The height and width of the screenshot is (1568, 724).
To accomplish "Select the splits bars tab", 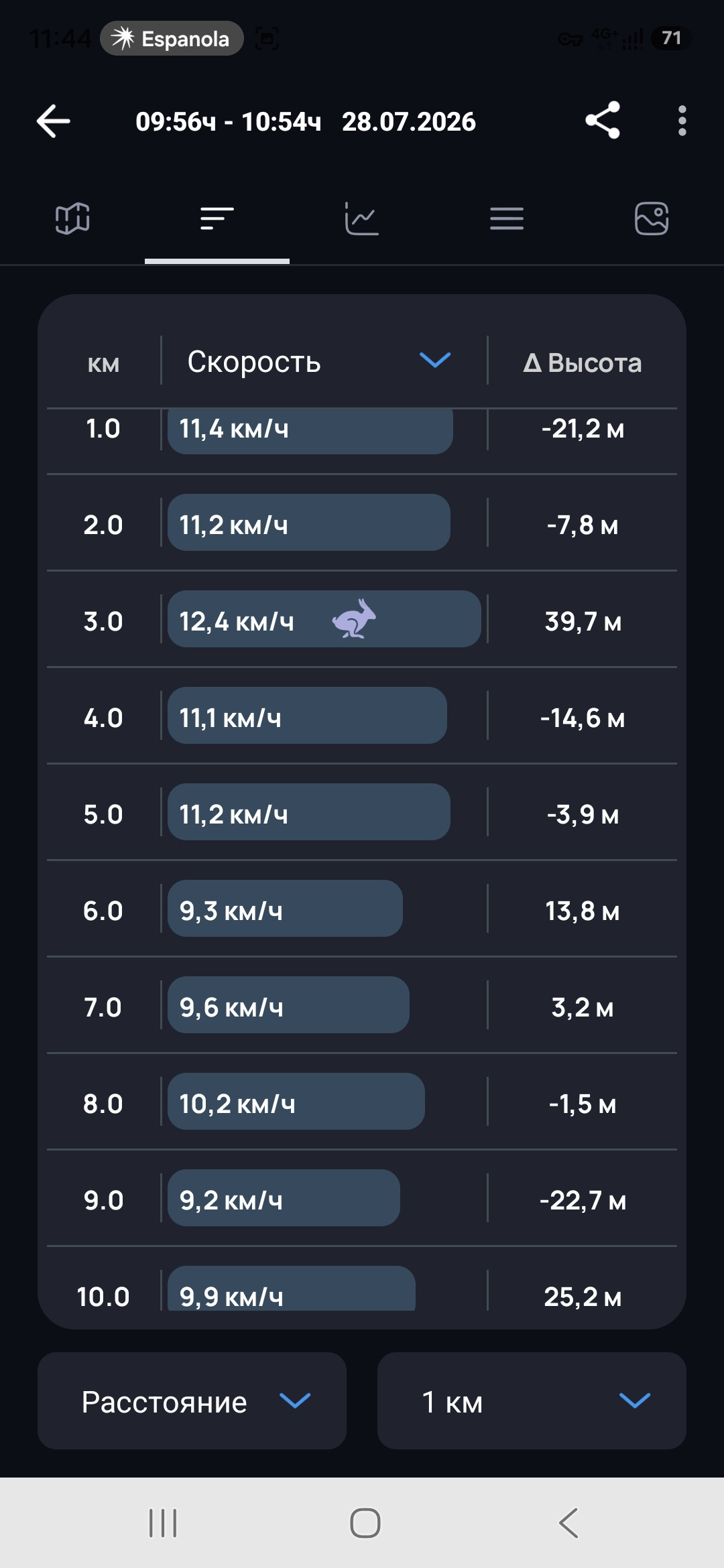I will pos(217,218).
